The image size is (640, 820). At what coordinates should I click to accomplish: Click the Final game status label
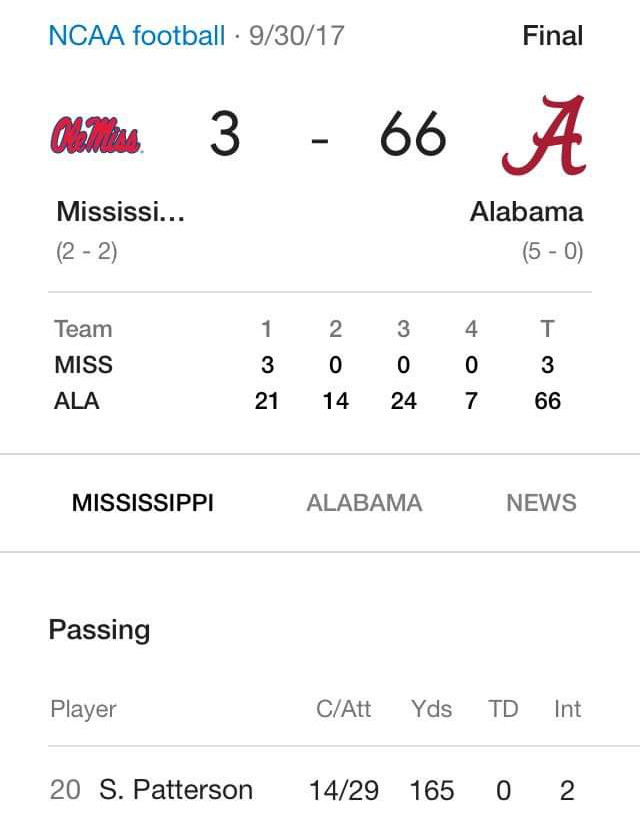point(553,36)
